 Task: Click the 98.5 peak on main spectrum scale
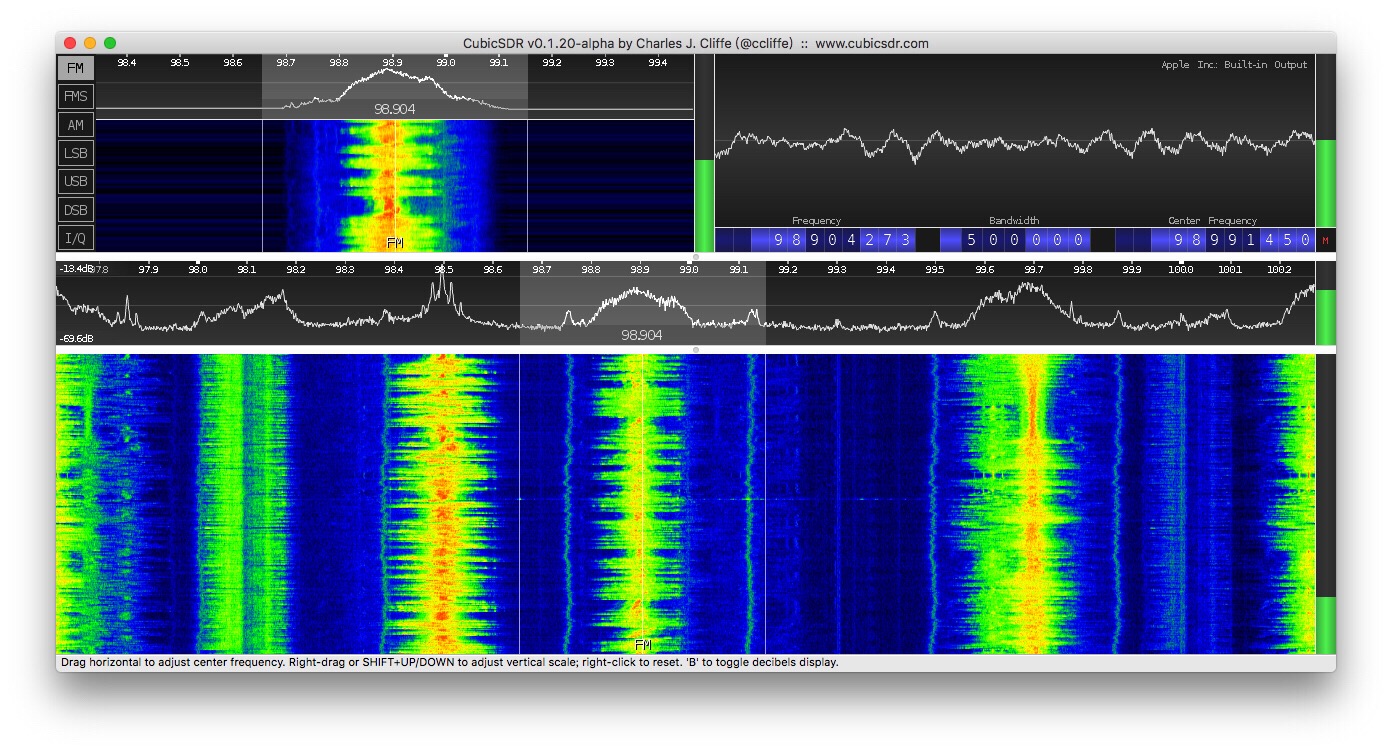click(443, 269)
